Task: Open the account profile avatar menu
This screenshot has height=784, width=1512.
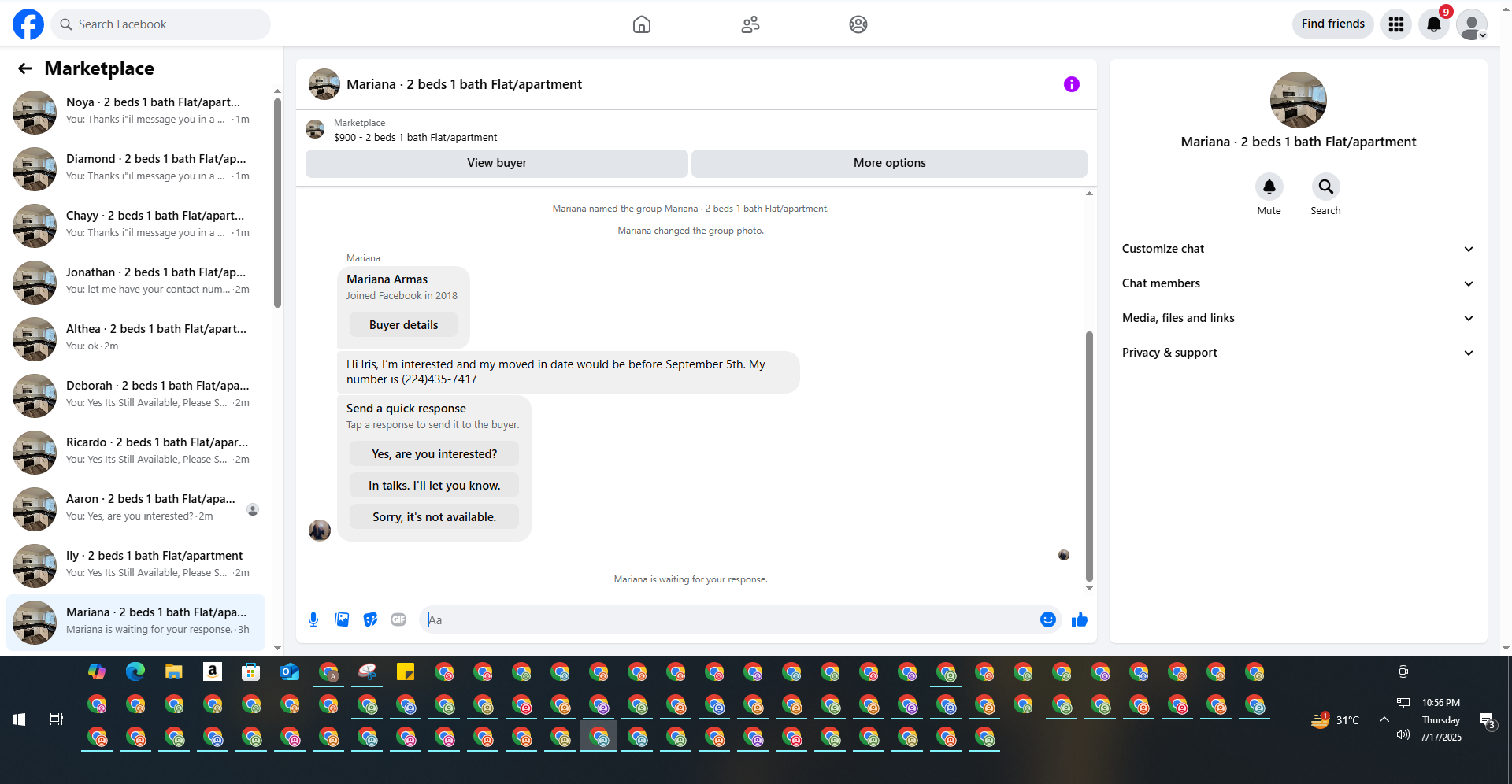Action: (1472, 24)
